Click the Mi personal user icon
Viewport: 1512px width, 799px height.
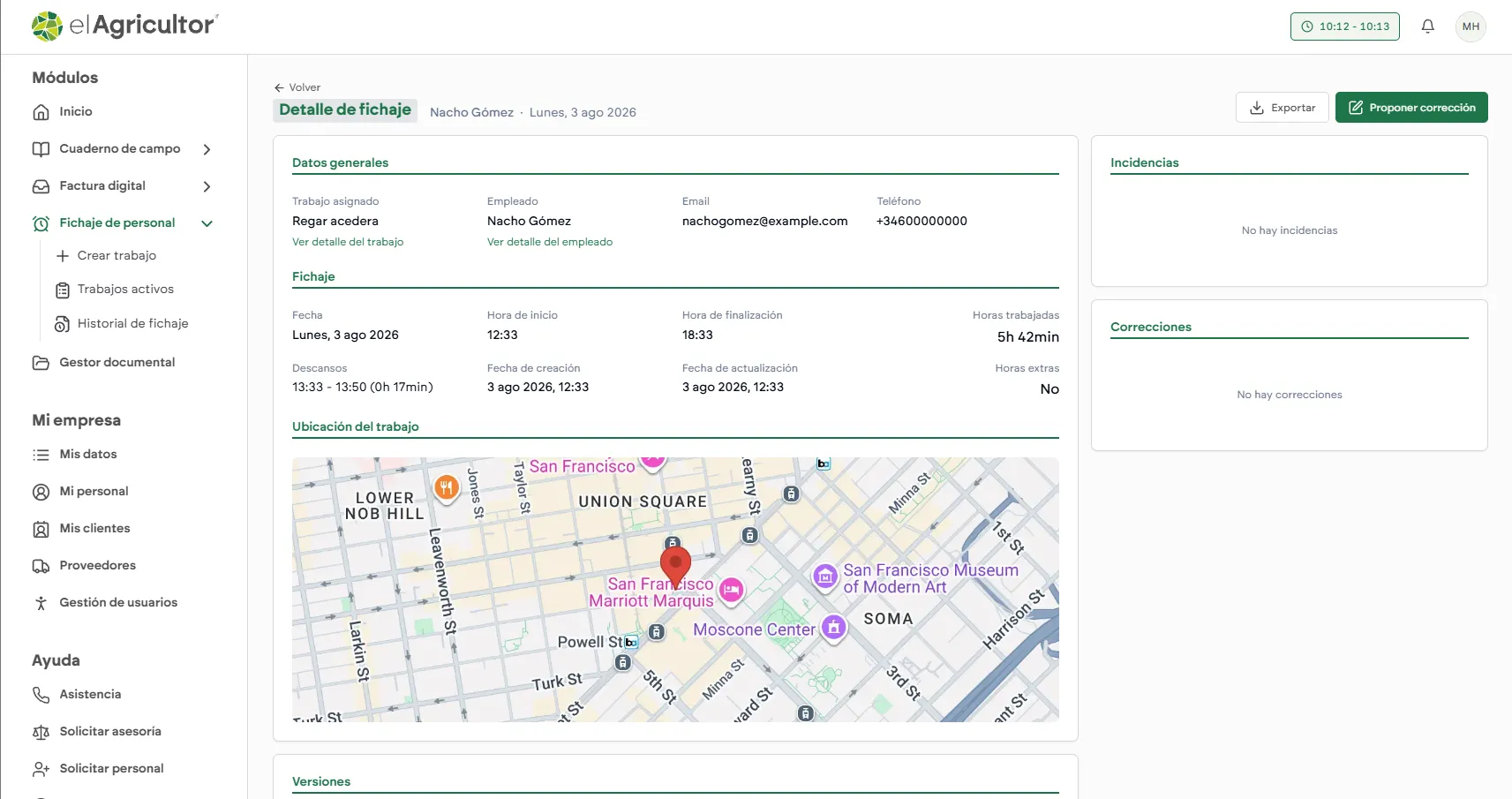click(41, 492)
